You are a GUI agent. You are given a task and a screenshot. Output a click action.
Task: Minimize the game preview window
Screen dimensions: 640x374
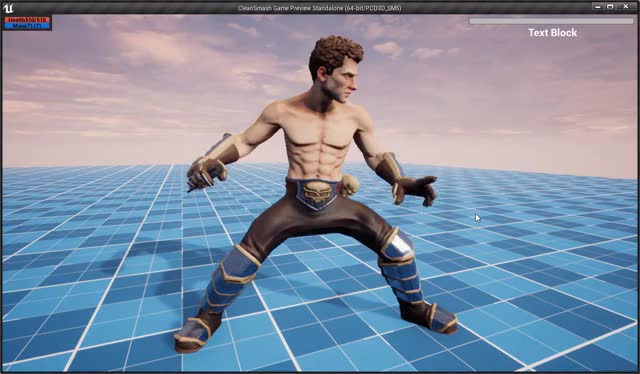598,7
